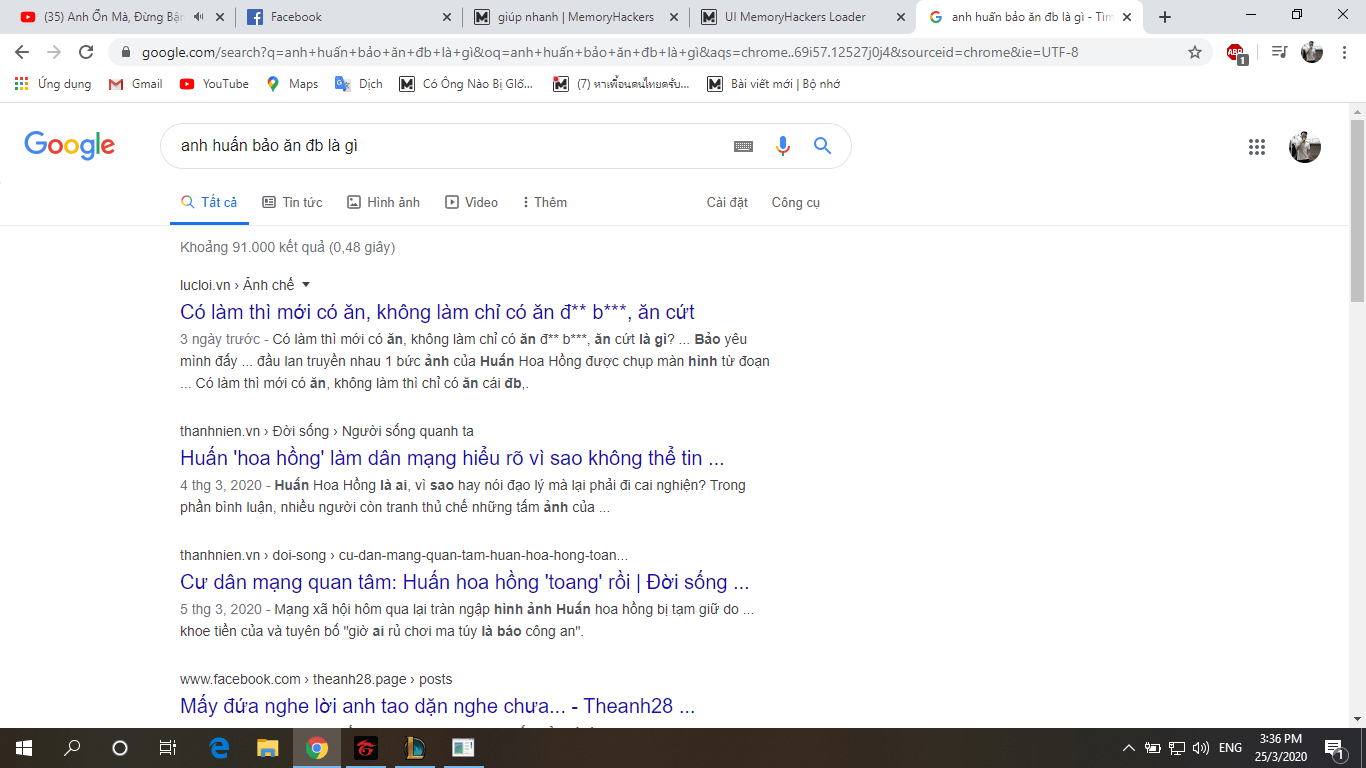Image resolution: width=1366 pixels, height=768 pixels.
Task: Close the UI MemoryHackers Loader tab
Action: [x=901, y=17]
